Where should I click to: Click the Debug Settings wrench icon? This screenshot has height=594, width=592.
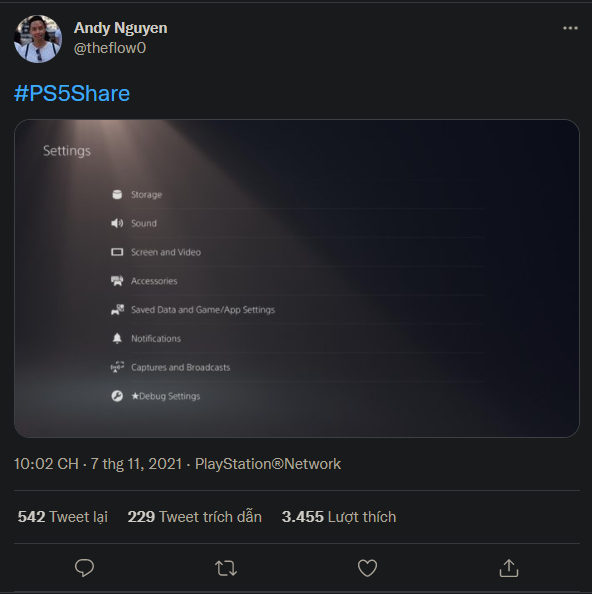117,396
